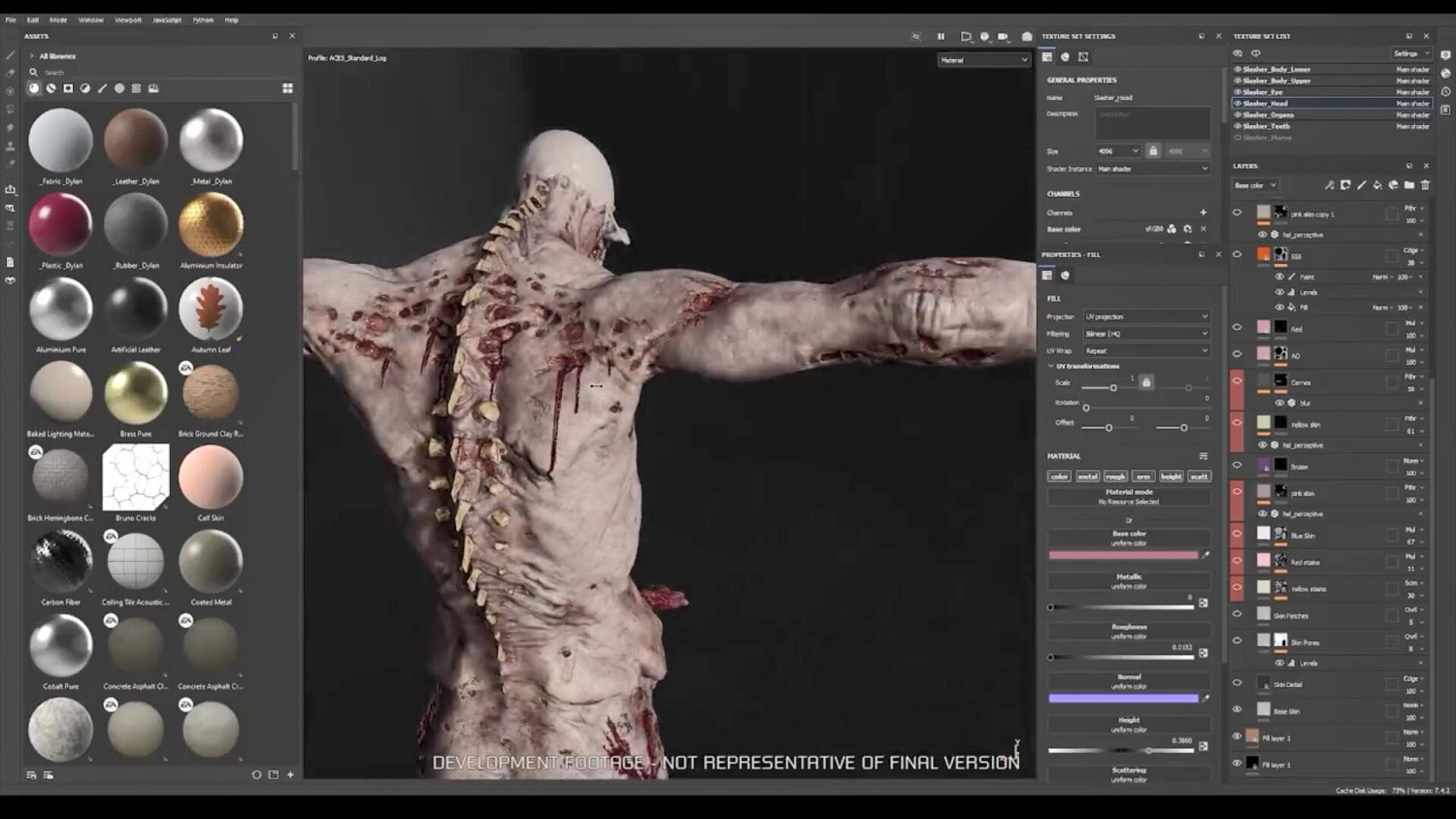The width and height of the screenshot is (1456, 819).
Task: Toggle visibility of the SSS layer
Action: click(1237, 254)
